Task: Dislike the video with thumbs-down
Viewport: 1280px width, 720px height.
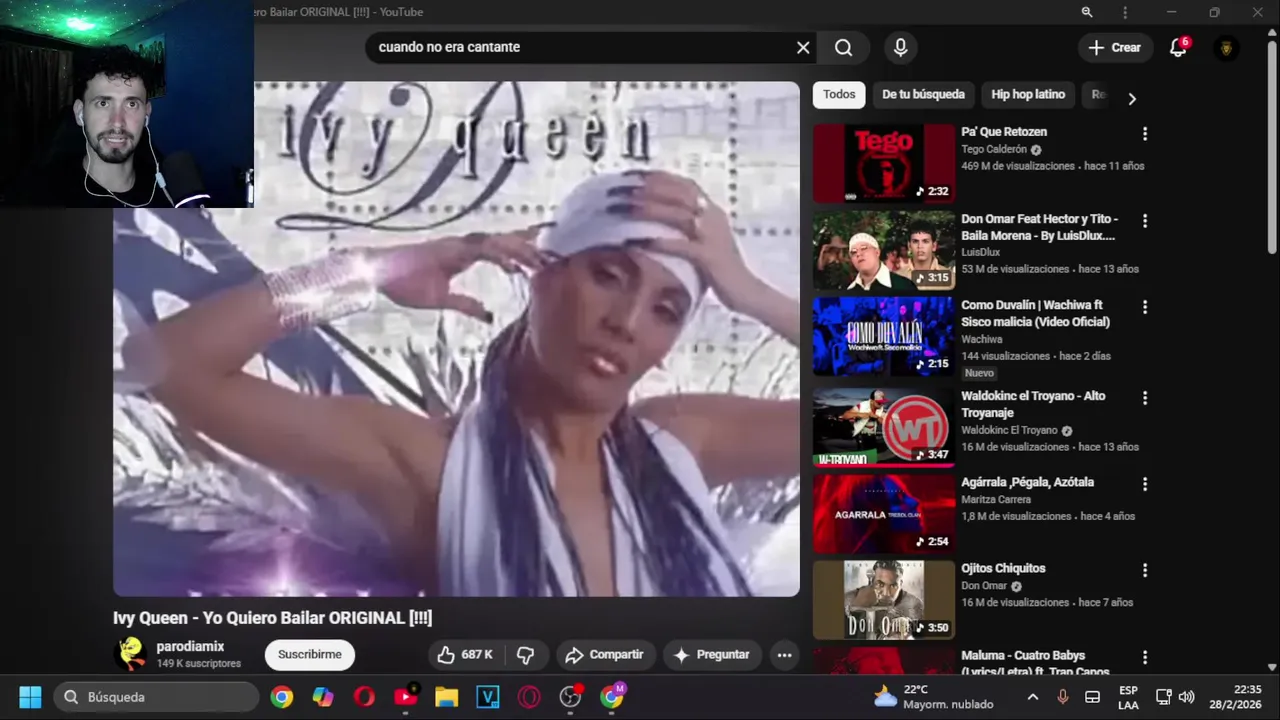Action: [525, 655]
